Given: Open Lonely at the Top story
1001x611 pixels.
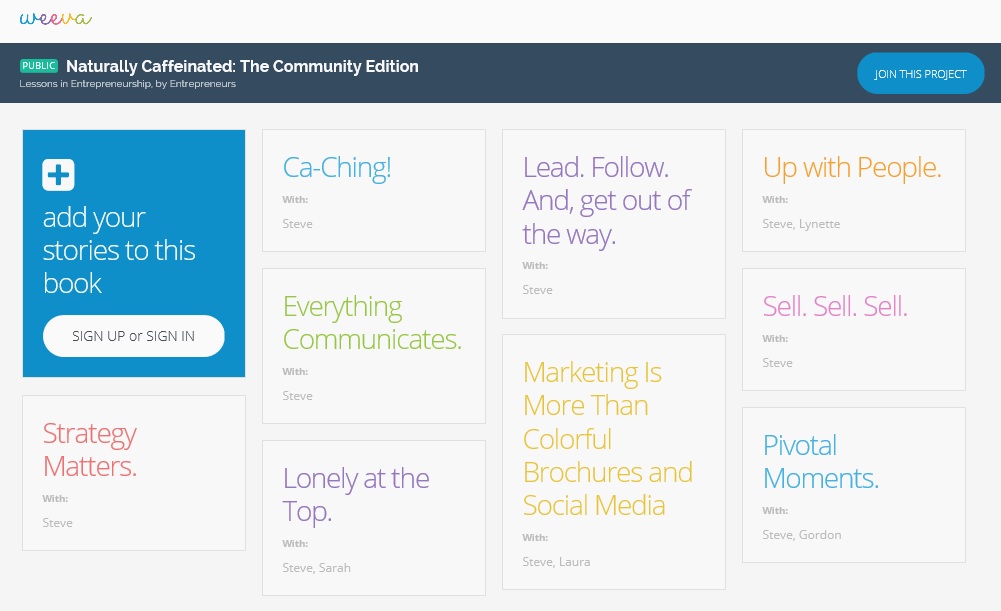Looking at the screenshot, I should click(356, 495).
